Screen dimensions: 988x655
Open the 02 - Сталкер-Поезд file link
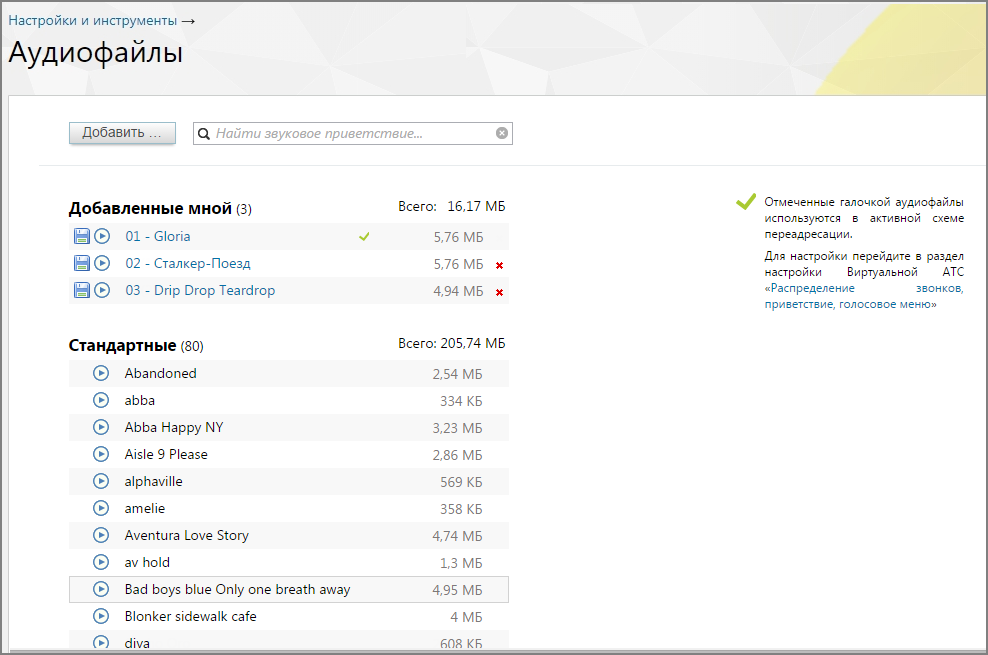[188, 263]
